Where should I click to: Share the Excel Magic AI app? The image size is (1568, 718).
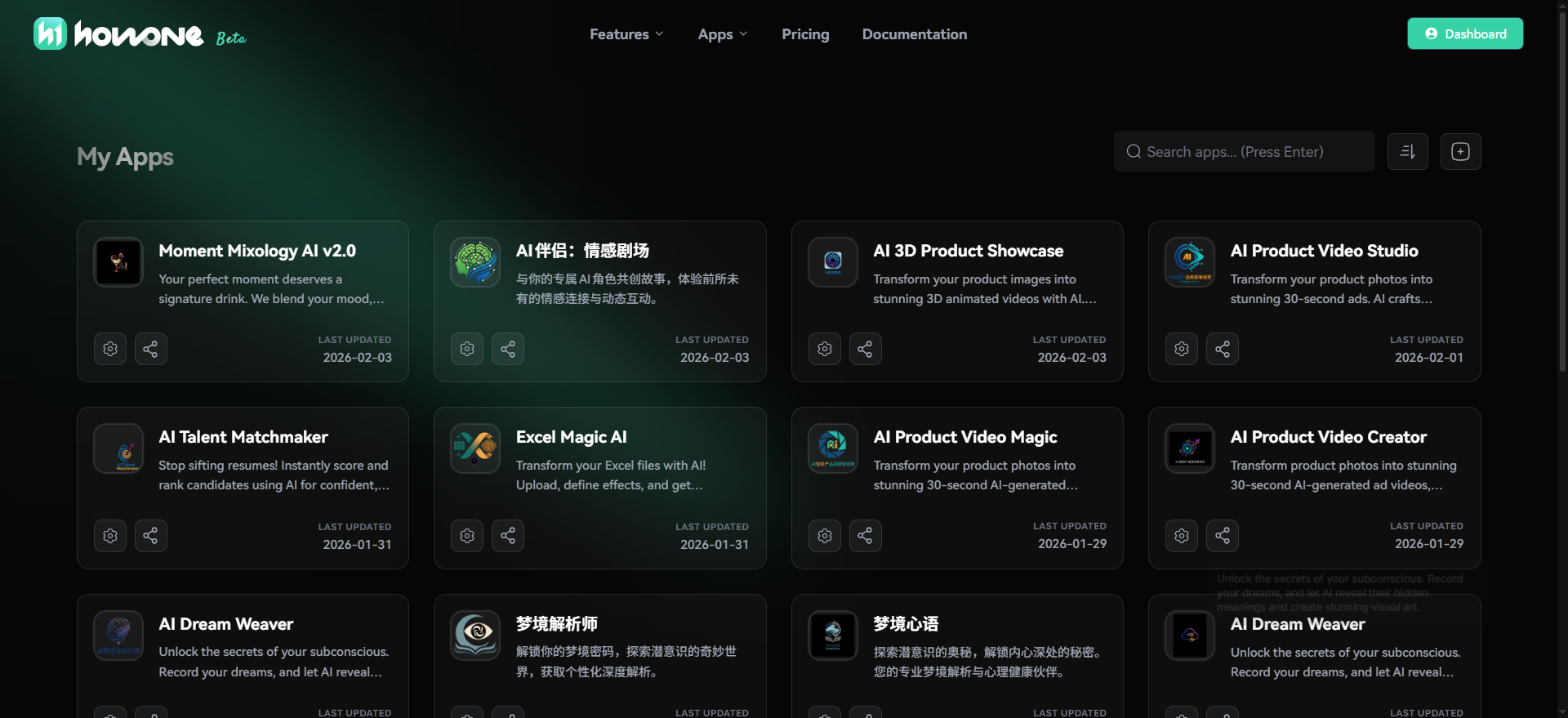coord(508,536)
